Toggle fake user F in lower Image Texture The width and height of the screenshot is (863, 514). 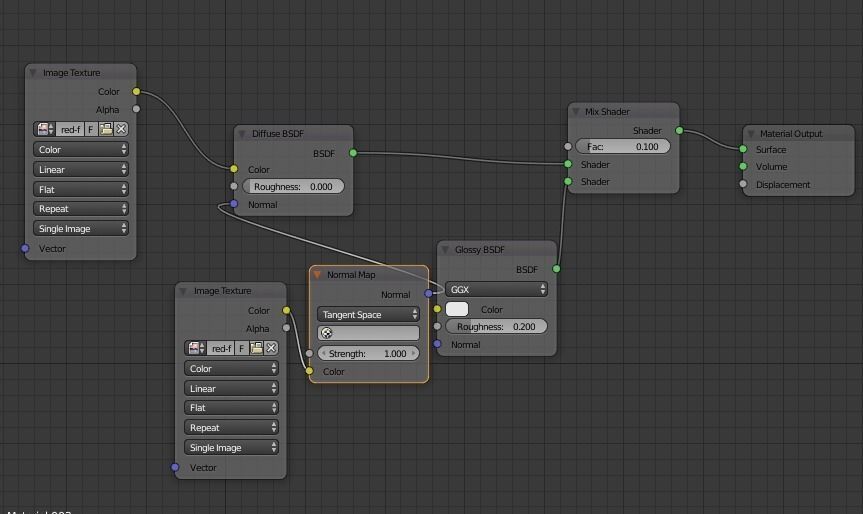click(242, 348)
